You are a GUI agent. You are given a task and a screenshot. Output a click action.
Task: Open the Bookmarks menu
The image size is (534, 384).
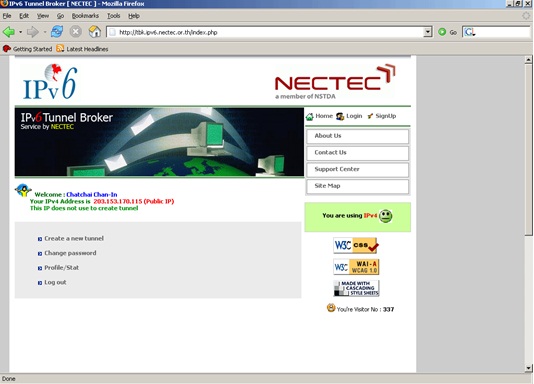pos(85,16)
